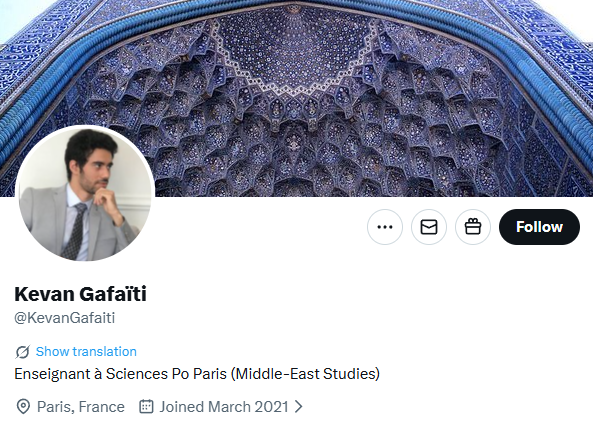Send a direct message via envelope icon
593x424 pixels.
tap(429, 227)
